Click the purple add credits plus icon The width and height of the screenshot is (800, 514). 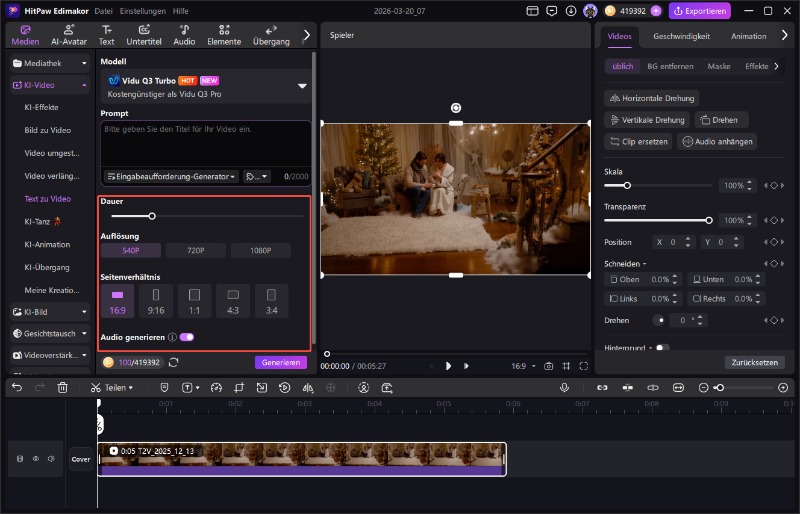coord(656,11)
